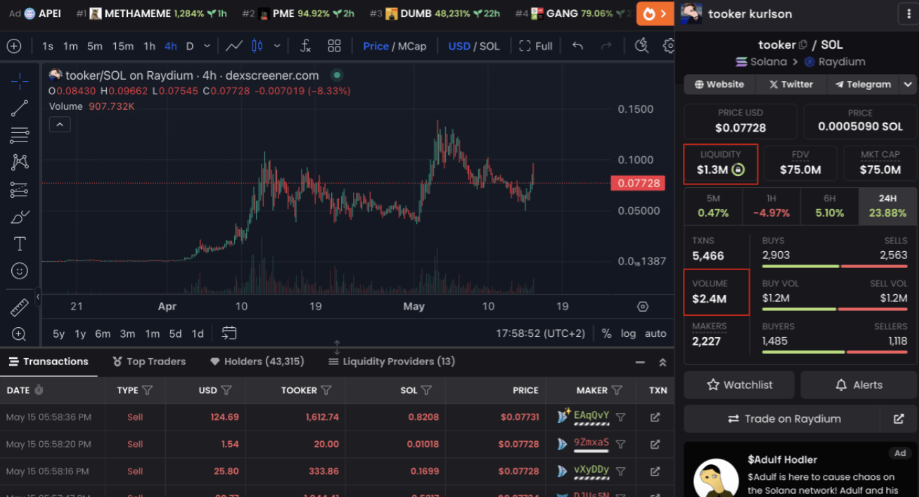Open the Fibonacci retracement tool
This screenshot has height=497, width=919.
[x=19, y=135]
